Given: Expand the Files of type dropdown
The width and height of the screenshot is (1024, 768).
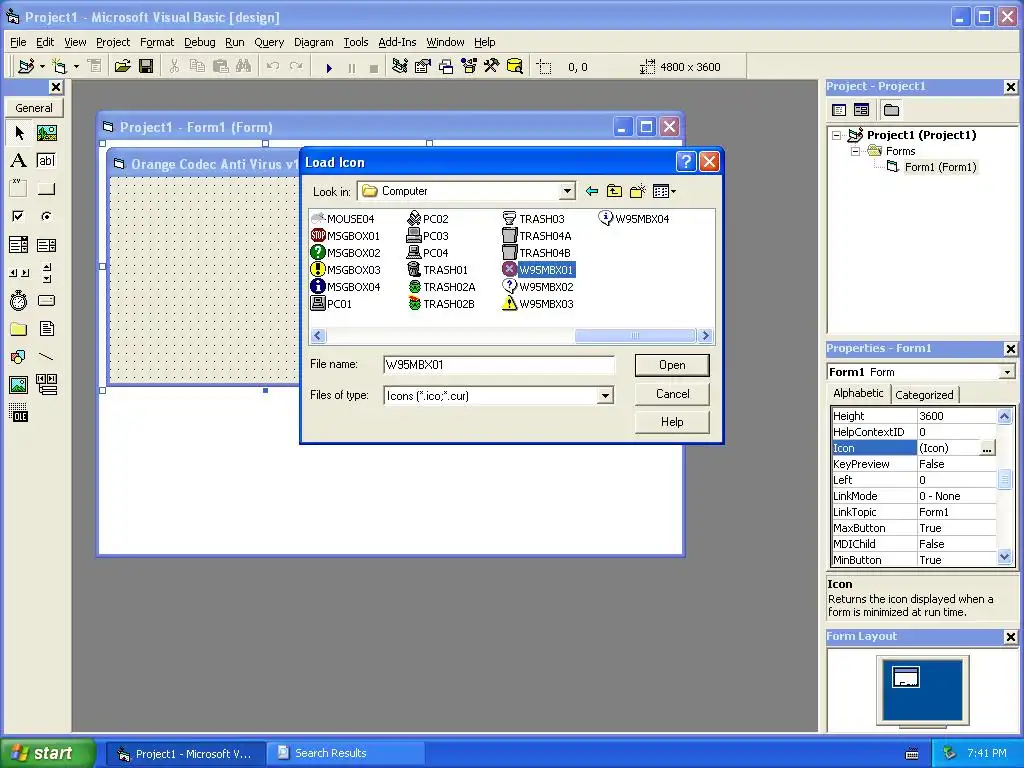Looking at the screenshot, I should (605, 396).
